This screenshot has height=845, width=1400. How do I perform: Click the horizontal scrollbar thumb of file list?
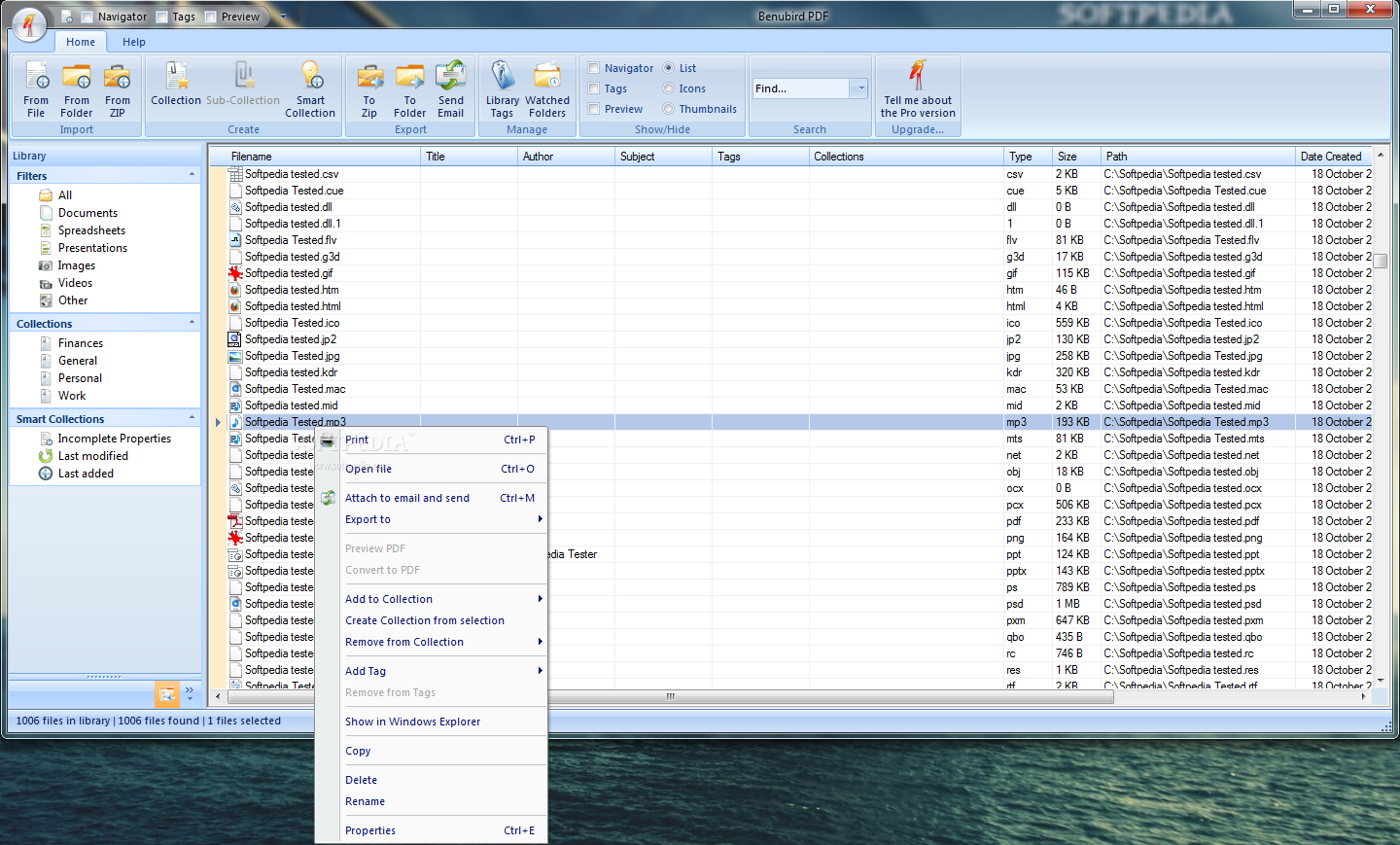pyautogui.click(x=670, y=696)
